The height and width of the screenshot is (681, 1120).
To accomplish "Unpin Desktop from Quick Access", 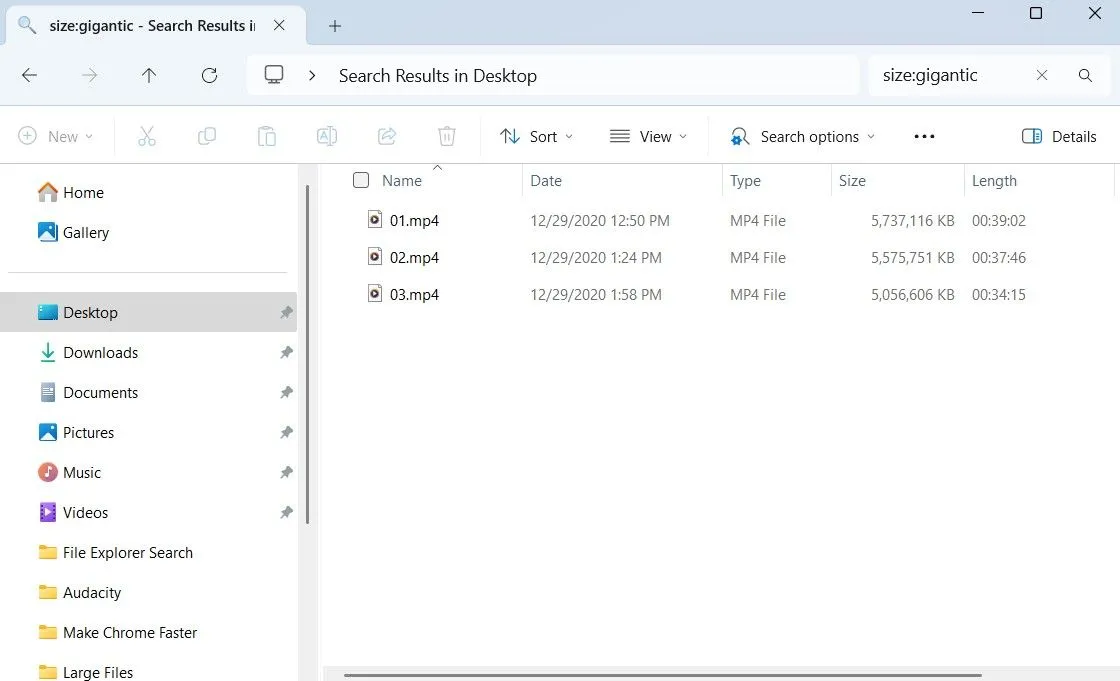I will pyautogui.click(x=287, y=312).
